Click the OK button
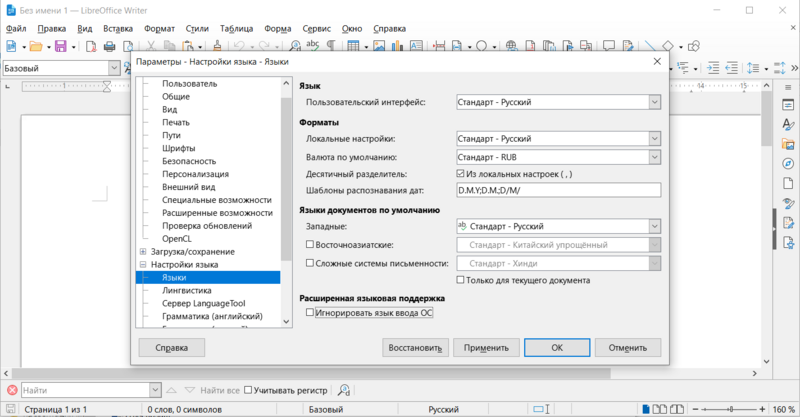 557,348
